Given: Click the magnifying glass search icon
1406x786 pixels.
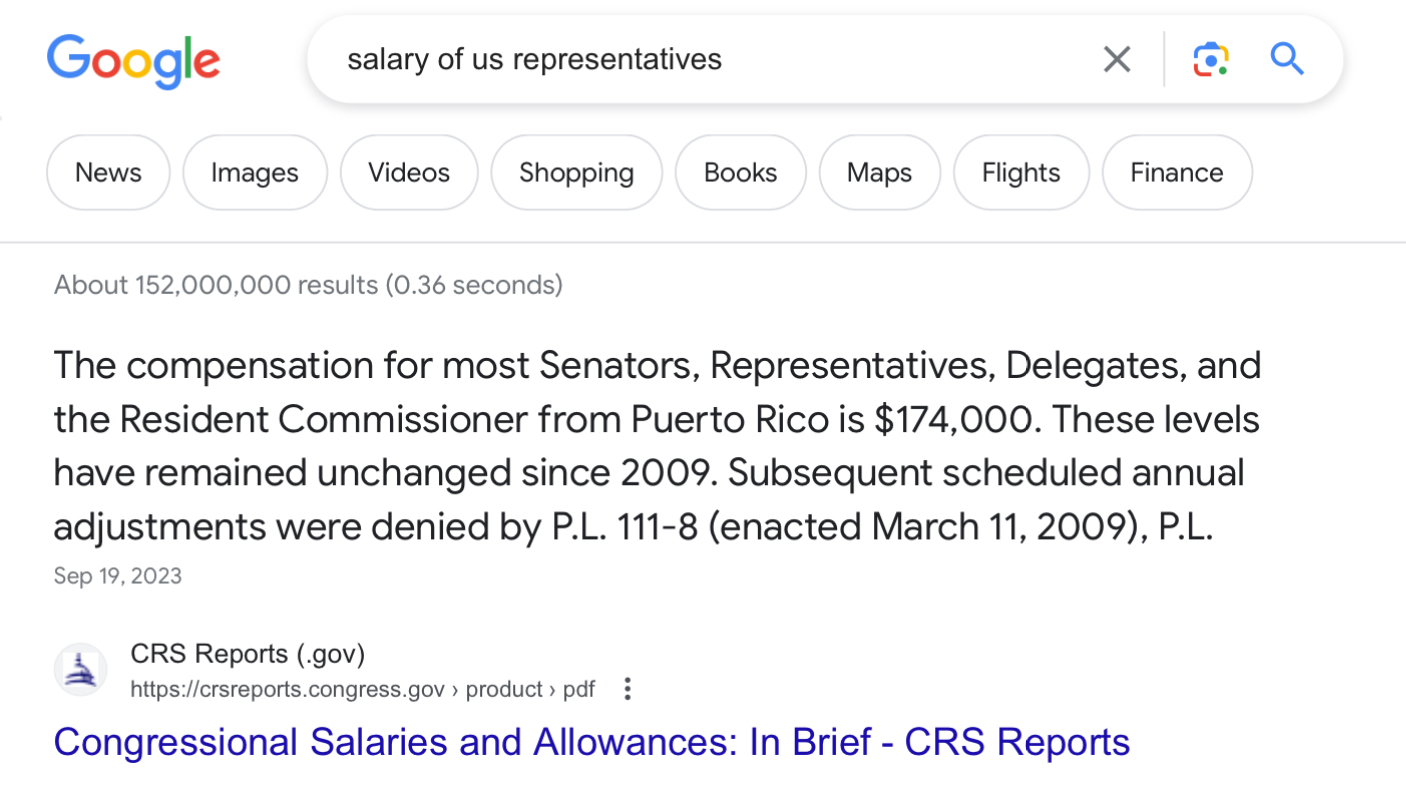Looking at the screenshot, I should pos(1287,60).
